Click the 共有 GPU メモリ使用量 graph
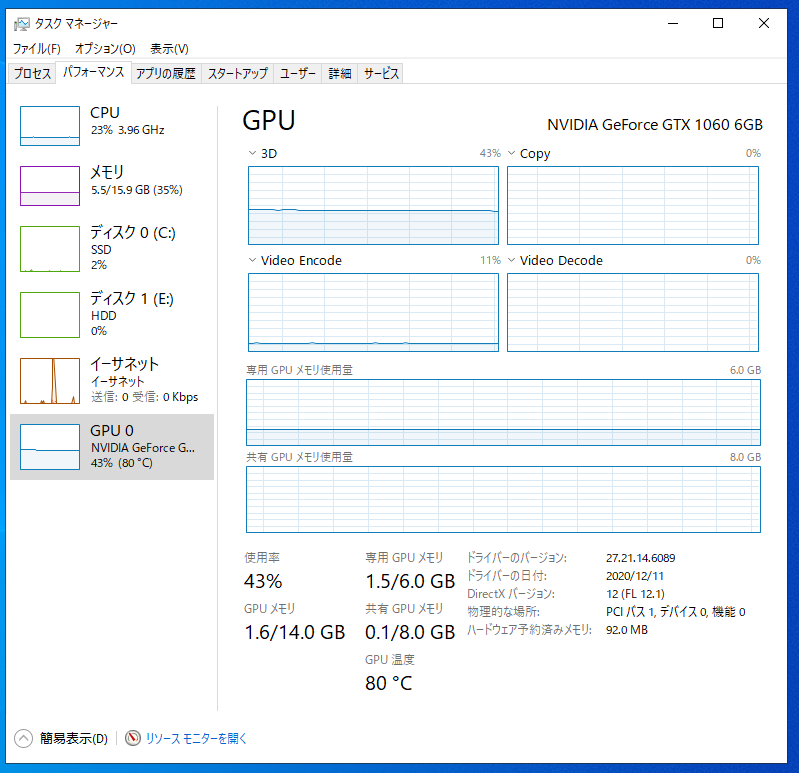Image resolution: width=799 pixels, height=773 pixels. pyautogui.click(x=503, y=499)
